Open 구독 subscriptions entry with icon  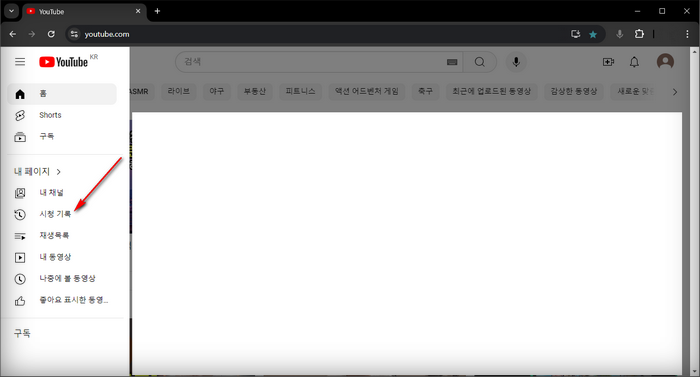click(x=62, y=136)
